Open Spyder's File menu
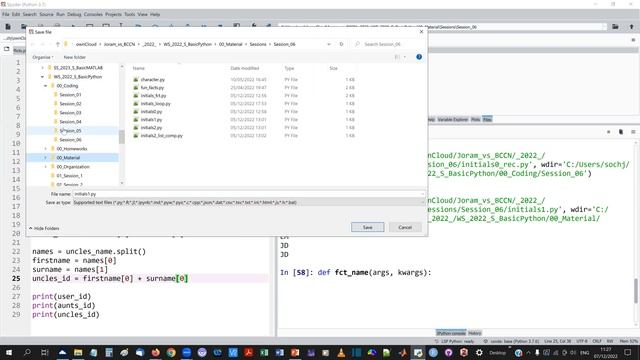Image resolution: width=640 pixels, height=360 pixels. click(6, 14)
